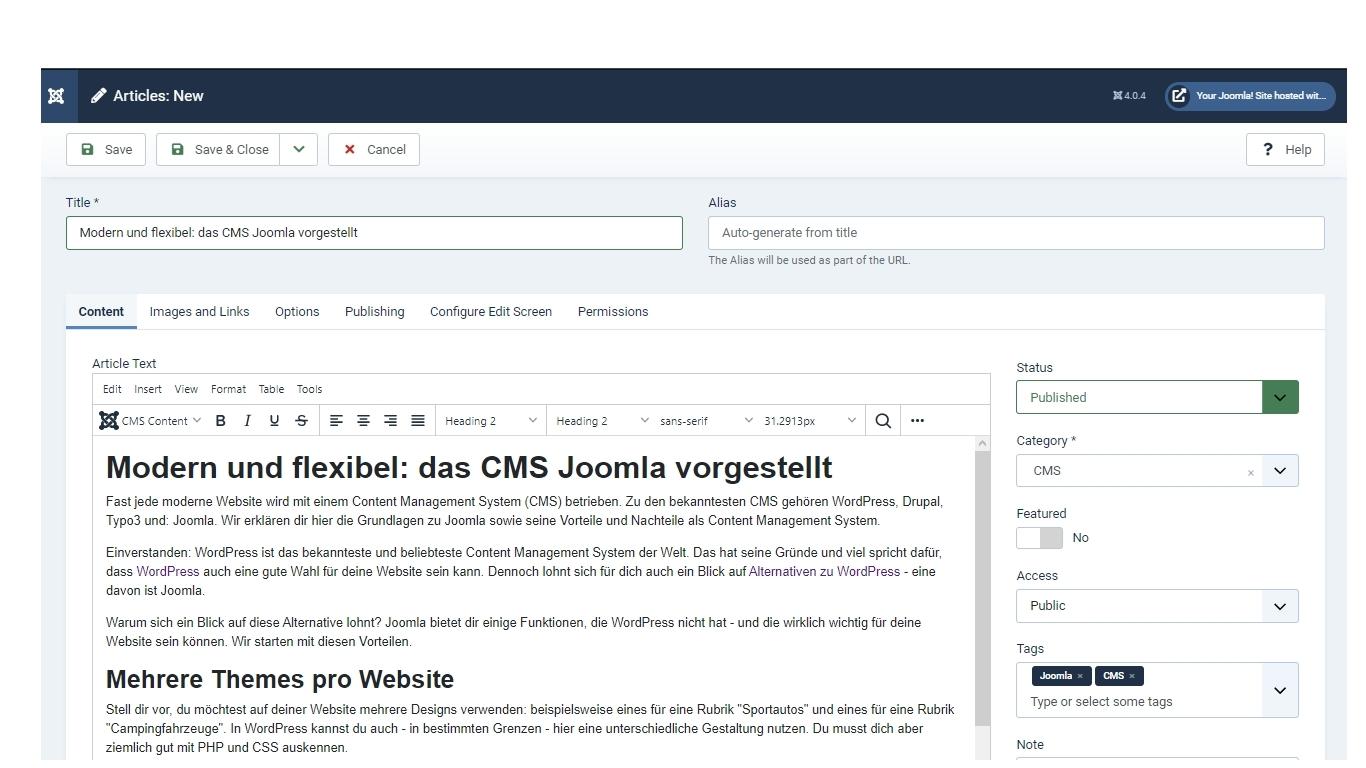
Task: Click the main article heading in editor
Action: (x=469, y=468)
